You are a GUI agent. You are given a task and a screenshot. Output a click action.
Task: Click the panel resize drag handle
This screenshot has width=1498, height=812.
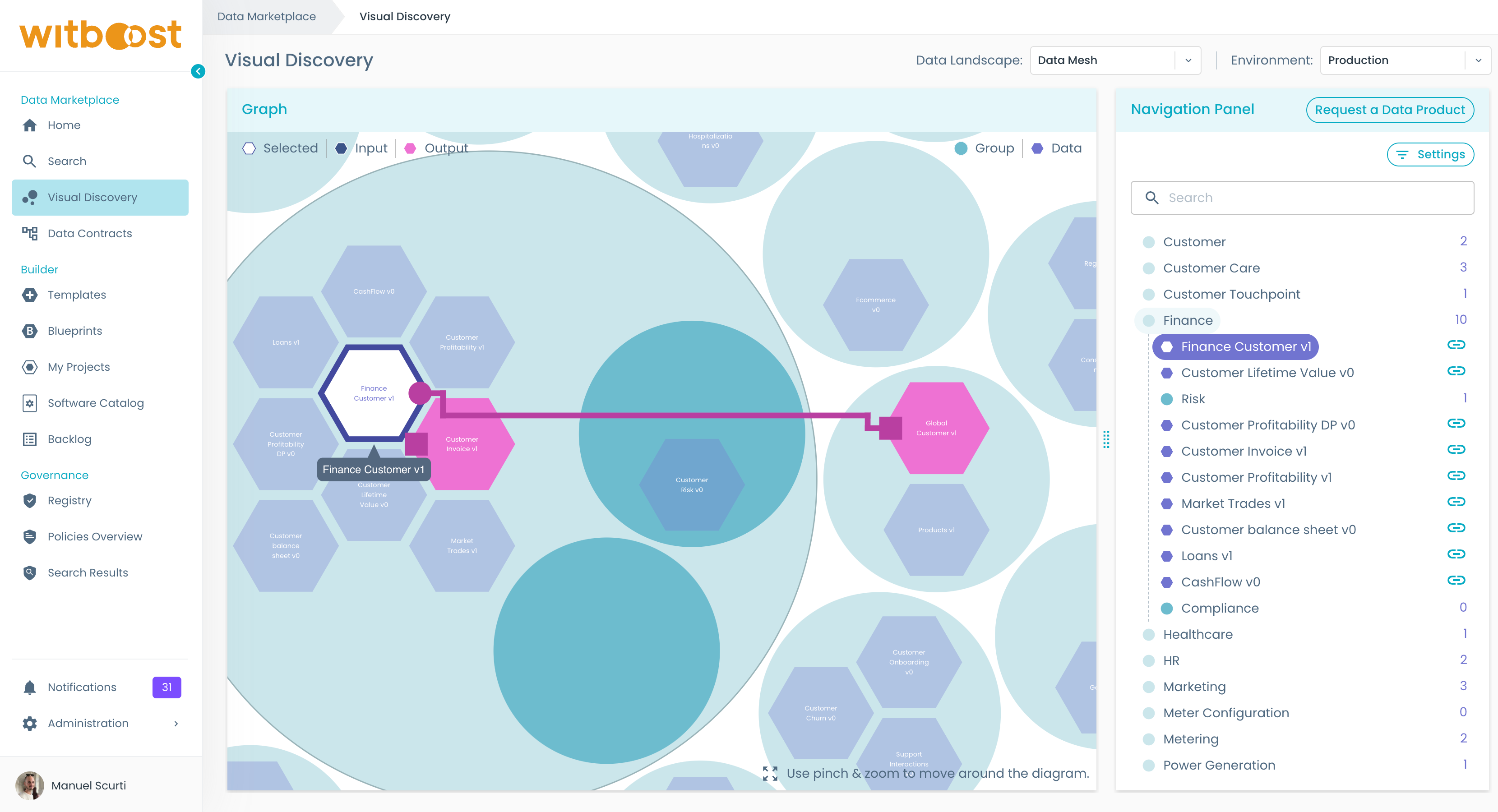1106,439
